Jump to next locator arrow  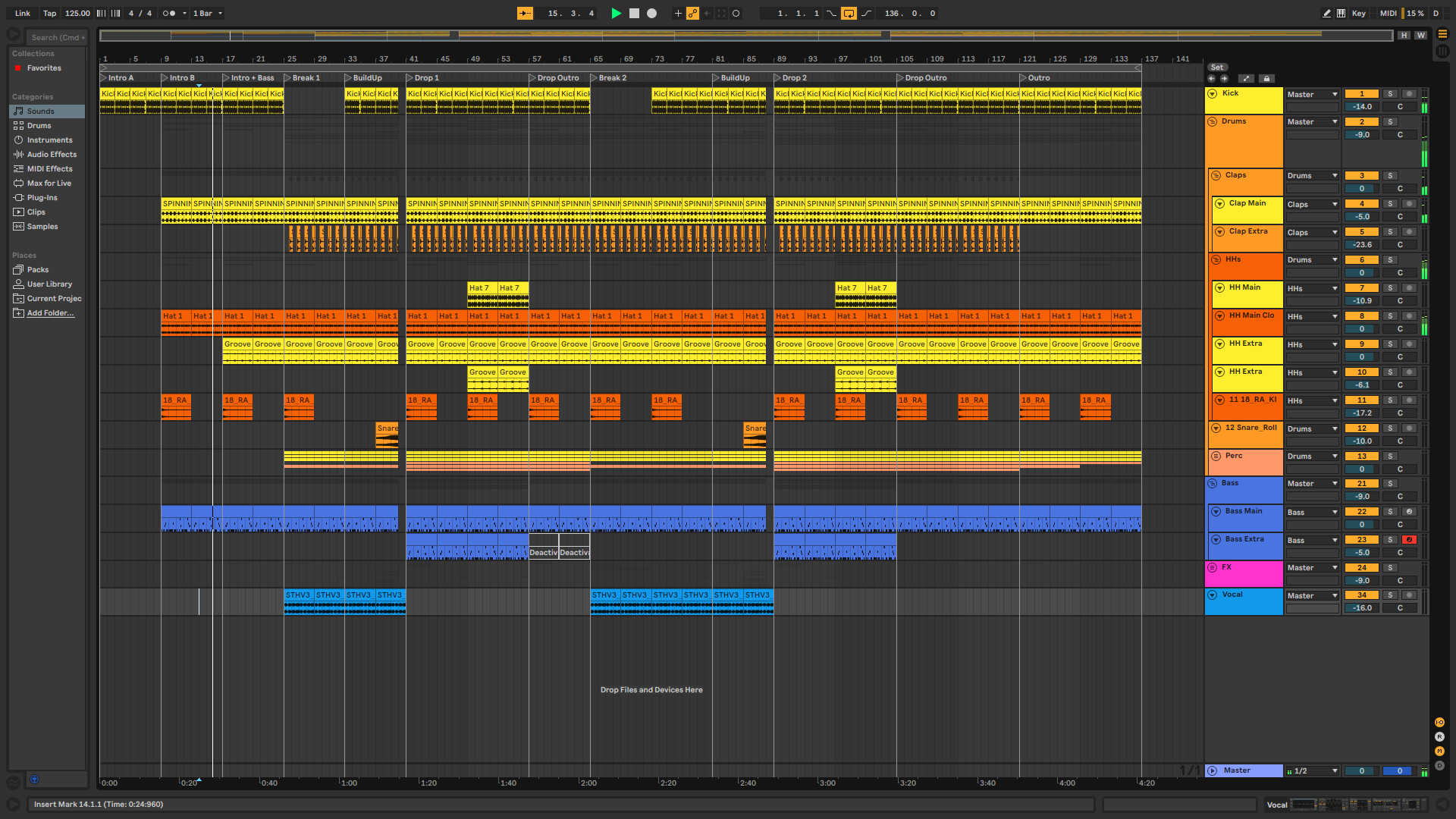point(1223,78)
